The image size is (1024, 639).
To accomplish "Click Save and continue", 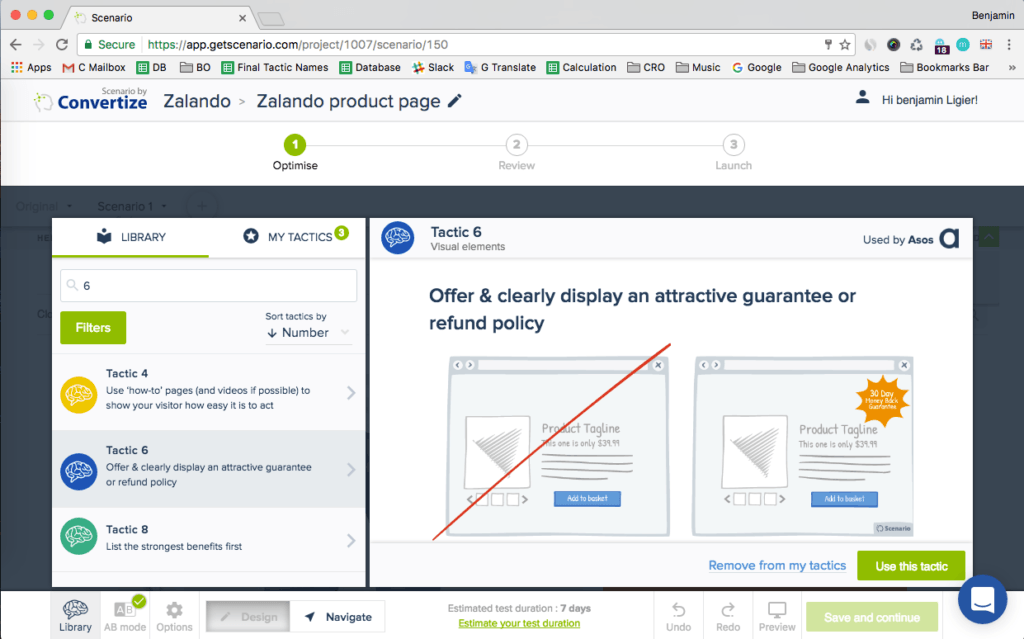I will pos(872,617).
